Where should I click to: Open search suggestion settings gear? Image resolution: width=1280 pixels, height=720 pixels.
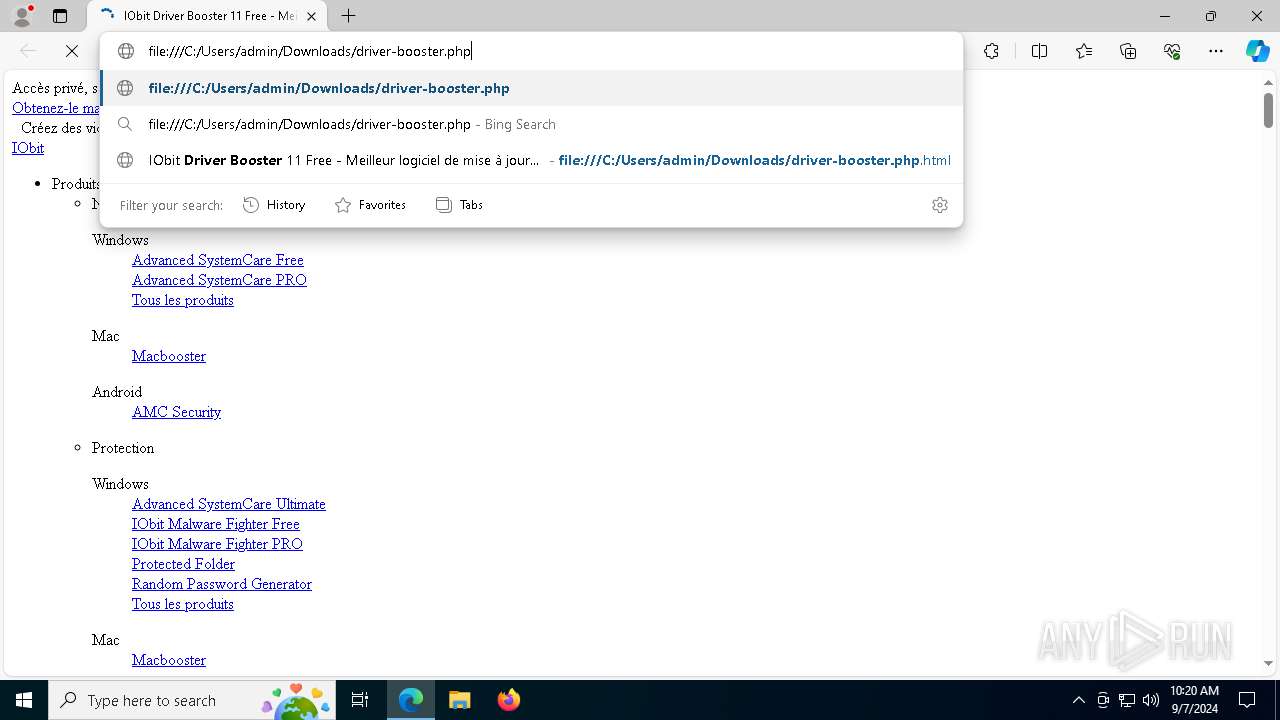939,205
